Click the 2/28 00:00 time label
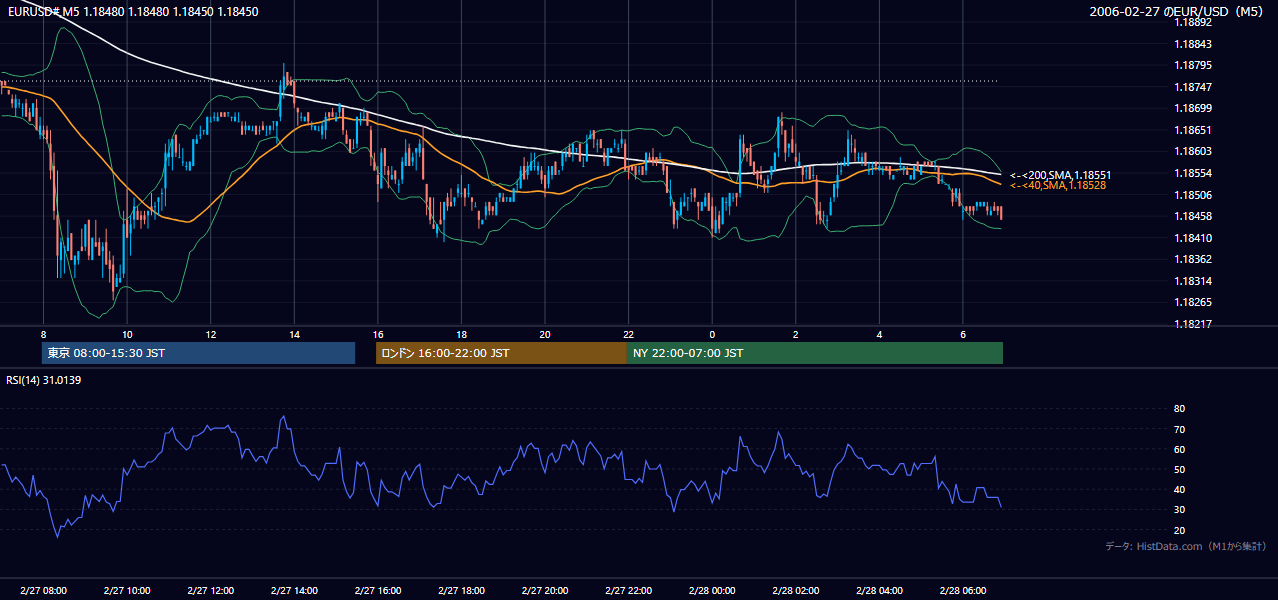Image resolution: width=1278 pixels, height=600 pixels. pyautogui.click(x=712, y=590)
